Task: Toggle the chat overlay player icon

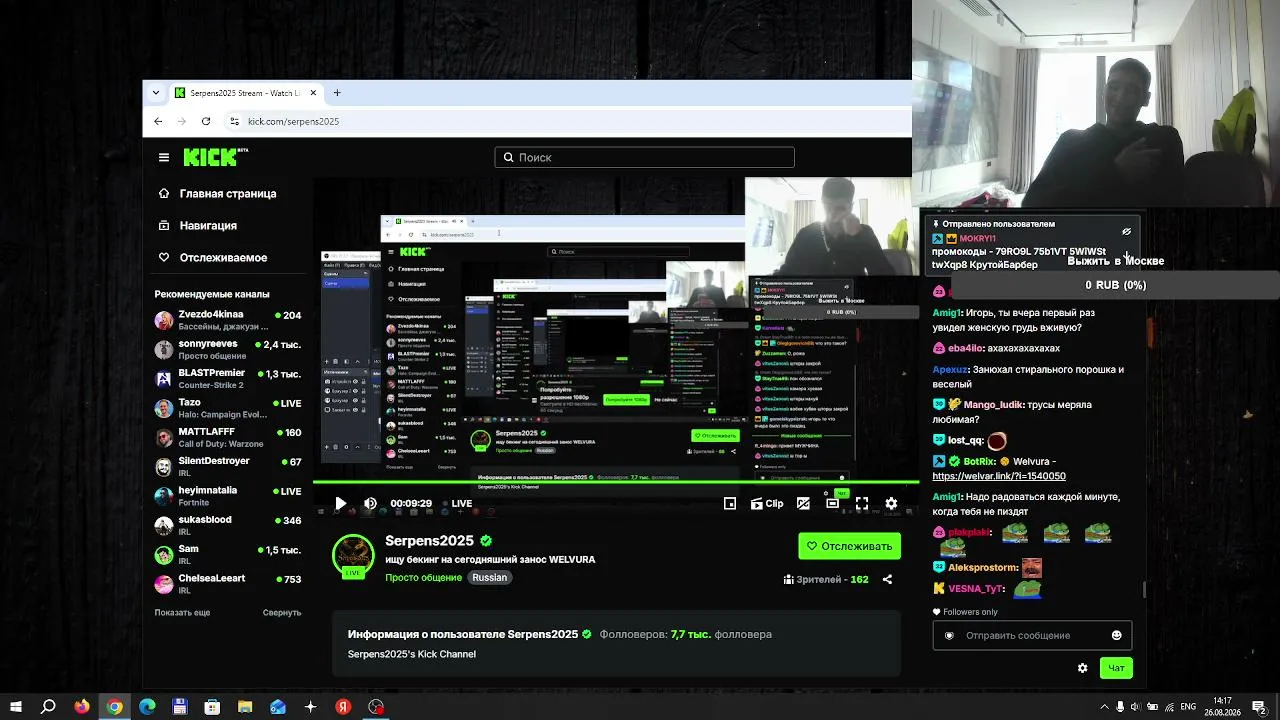Action: (803, 504)
